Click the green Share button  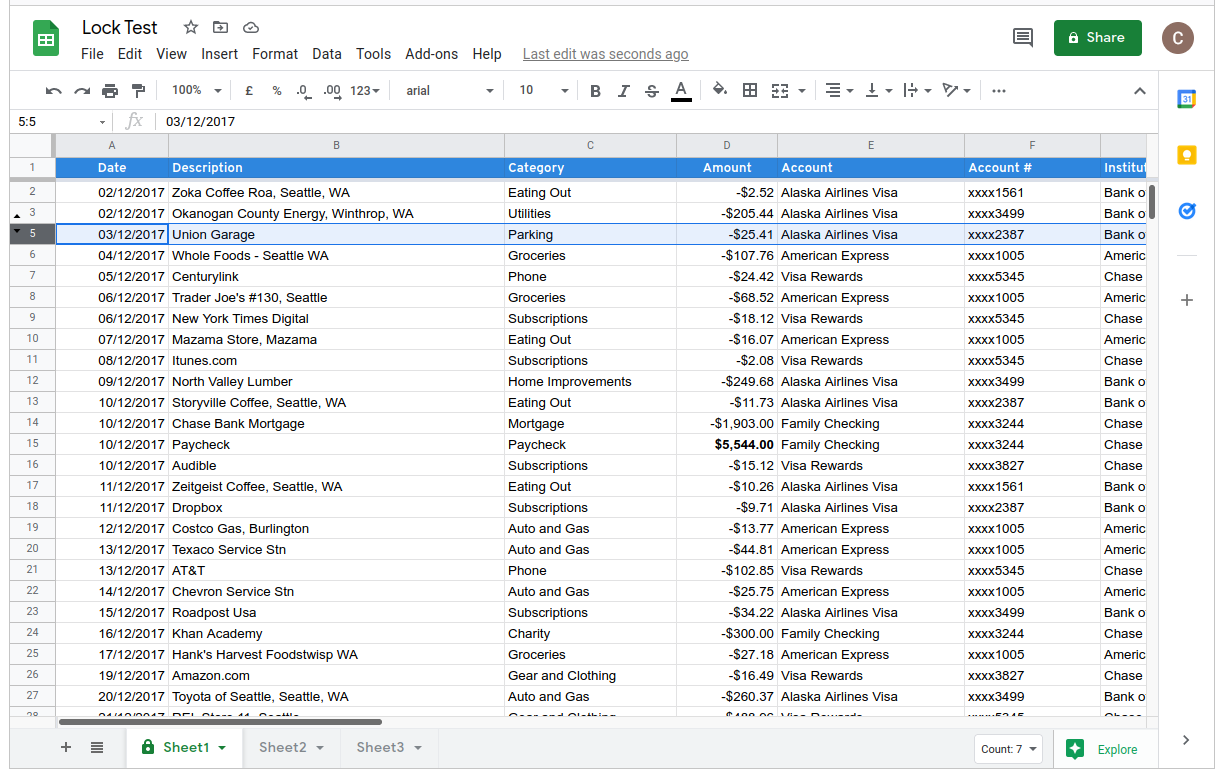[x=1098, y=38]
